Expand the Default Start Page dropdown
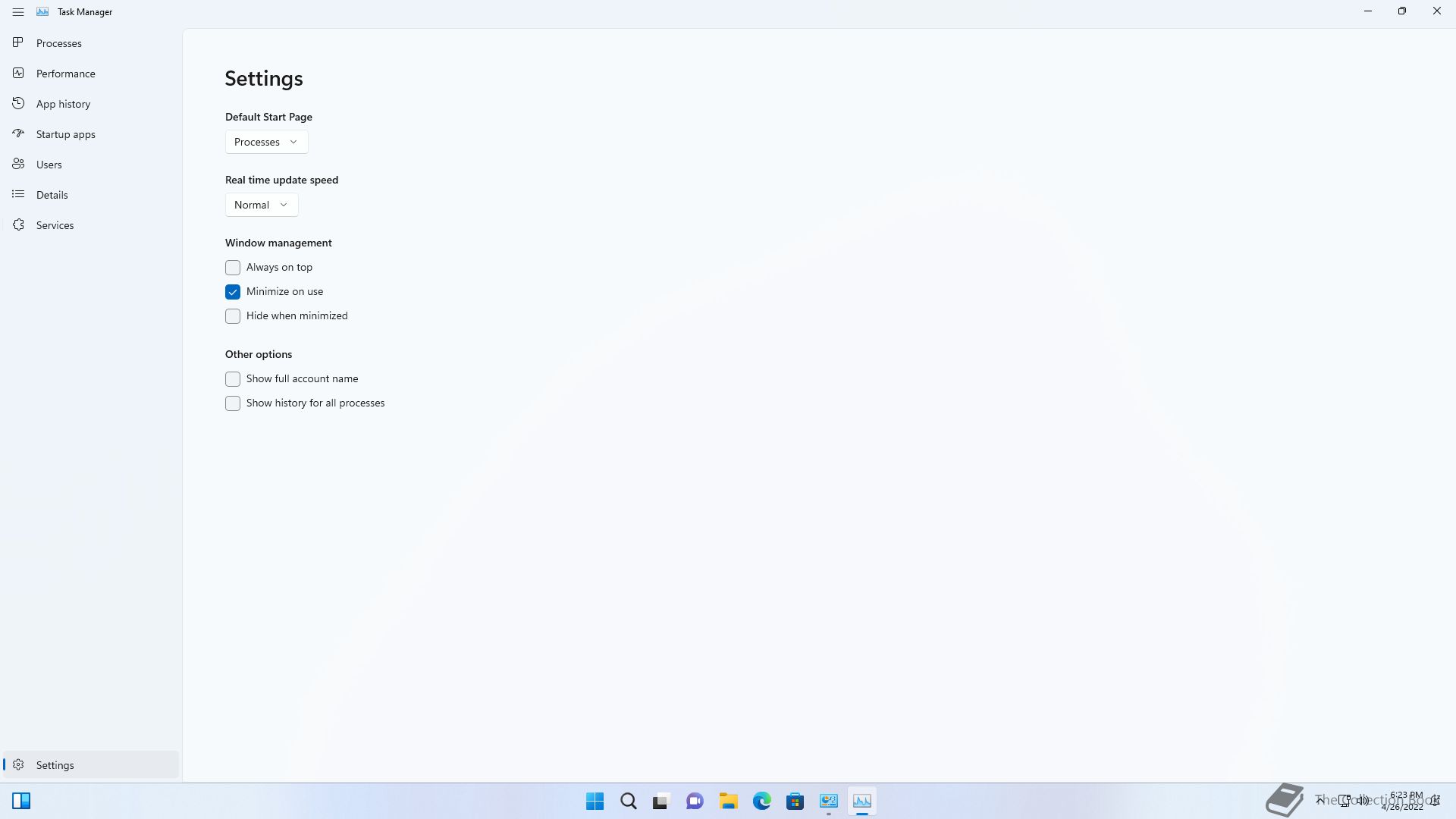1456x819 pixels. 266,142
